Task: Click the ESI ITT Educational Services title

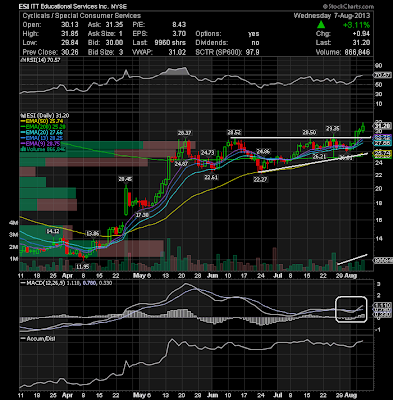Action: [73, 6]
